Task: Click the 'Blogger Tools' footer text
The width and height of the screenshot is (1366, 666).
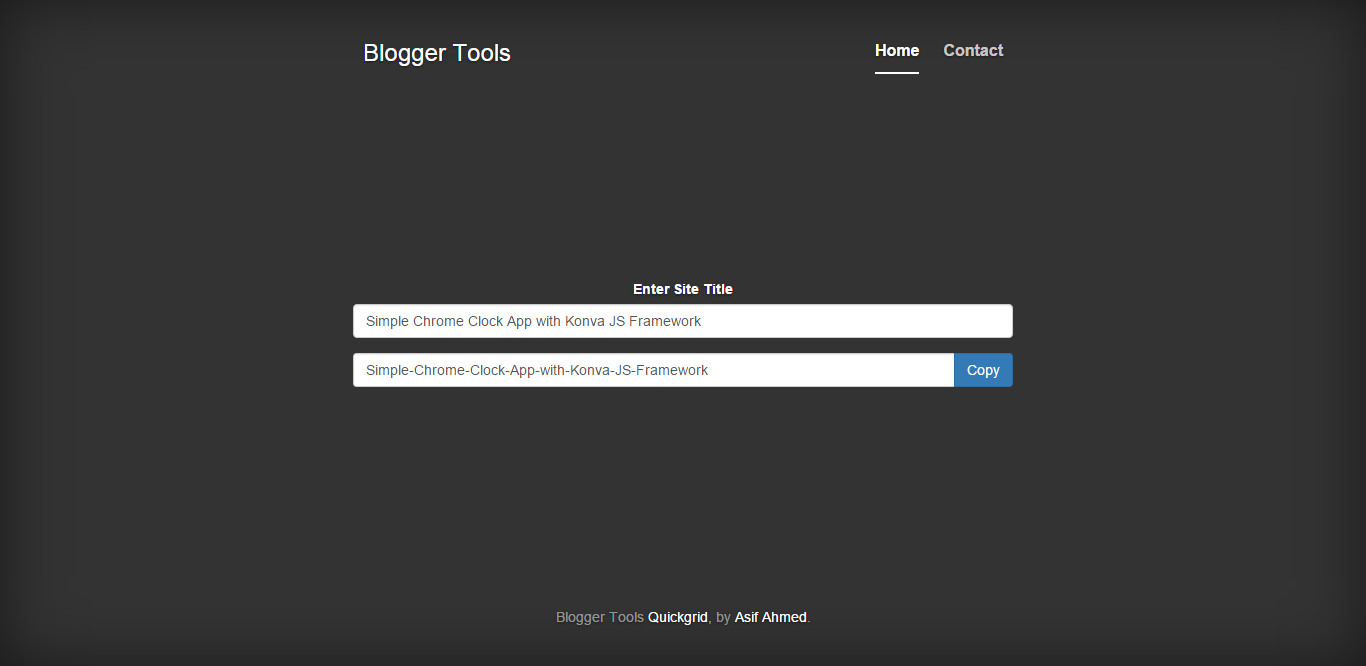Action: click(x=600, y=618)
